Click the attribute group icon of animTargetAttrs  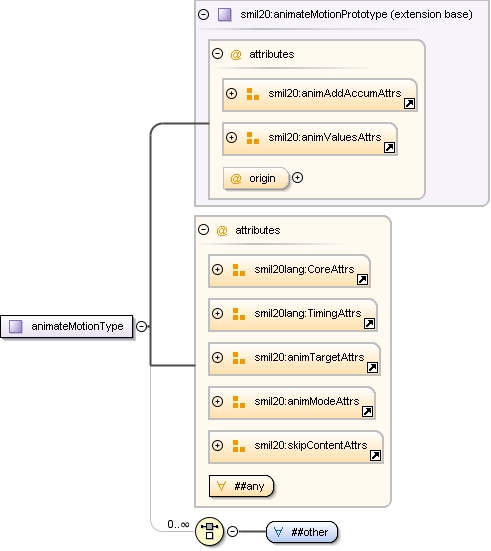[x=239, y=358]
